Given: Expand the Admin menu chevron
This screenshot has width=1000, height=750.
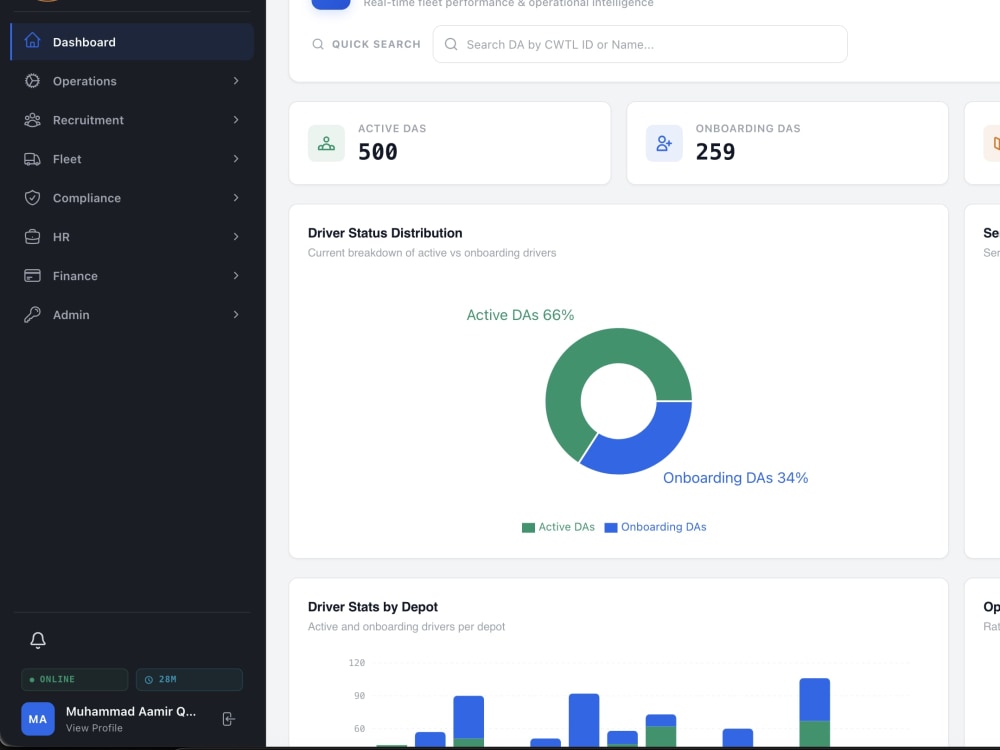Looking at the screenshot, I should [x=236, y=314].
